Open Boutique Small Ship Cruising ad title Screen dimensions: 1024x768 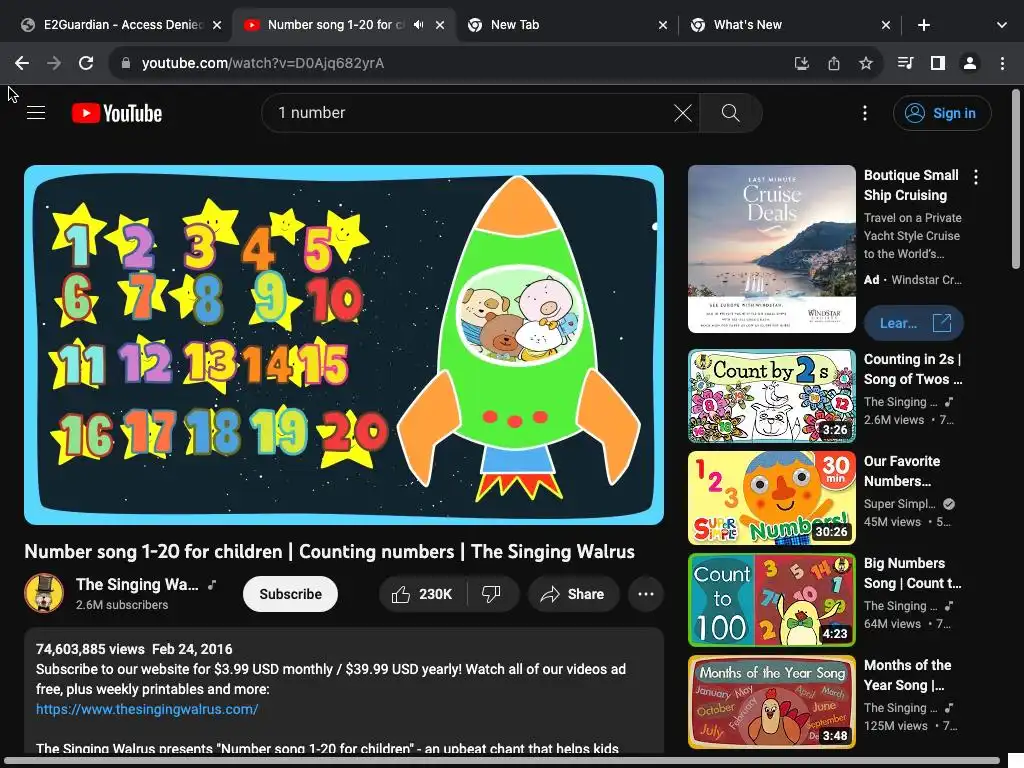coord(911,185)
